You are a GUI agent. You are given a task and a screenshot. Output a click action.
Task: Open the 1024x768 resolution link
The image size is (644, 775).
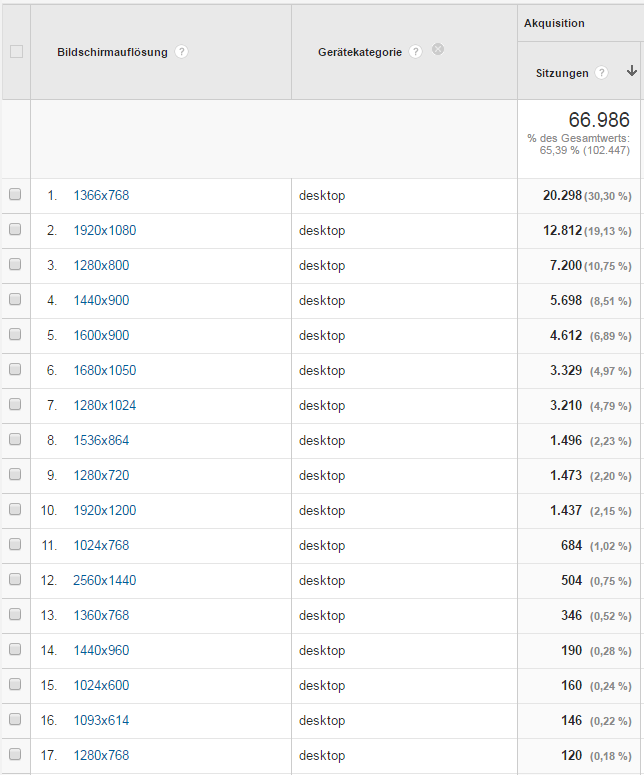coord(101,546)
